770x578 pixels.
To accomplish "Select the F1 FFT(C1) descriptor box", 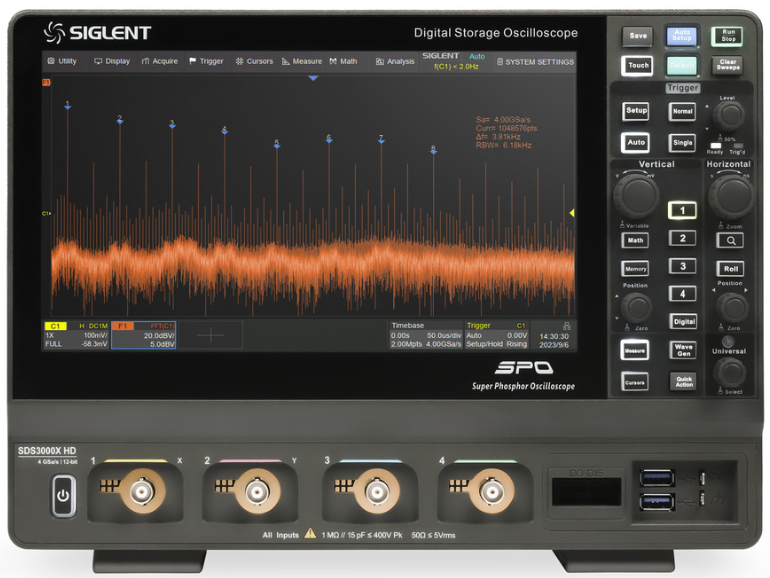I will [143, 335].
